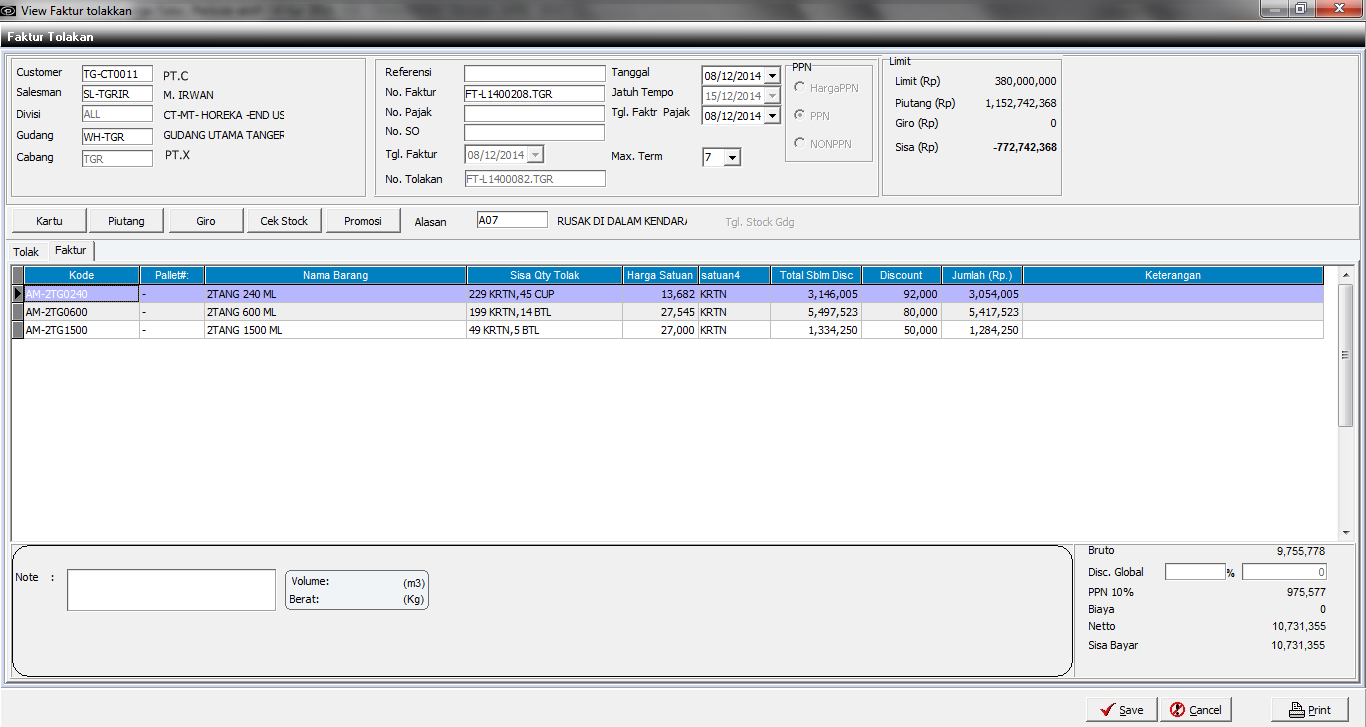Click row selector arrow for AM-2TG0240

(18, 294)
